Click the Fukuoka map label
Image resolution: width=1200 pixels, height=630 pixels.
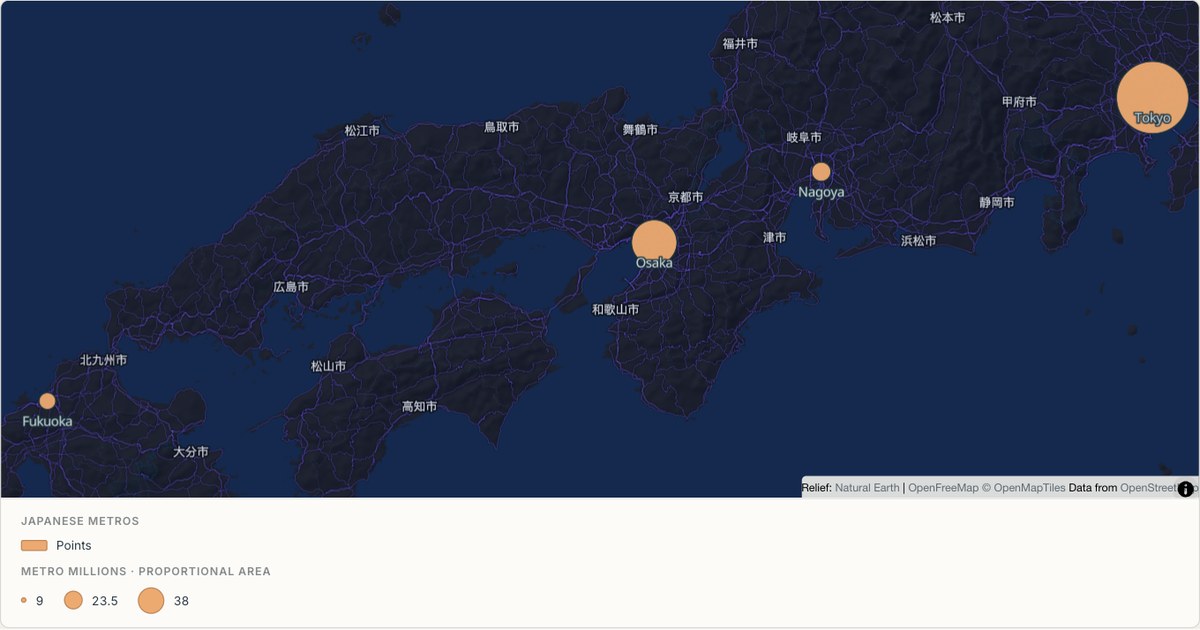coord(47,421)
